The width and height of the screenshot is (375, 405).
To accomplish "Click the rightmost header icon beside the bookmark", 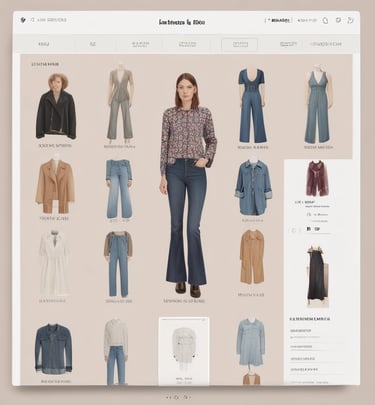I will [350, 20].
